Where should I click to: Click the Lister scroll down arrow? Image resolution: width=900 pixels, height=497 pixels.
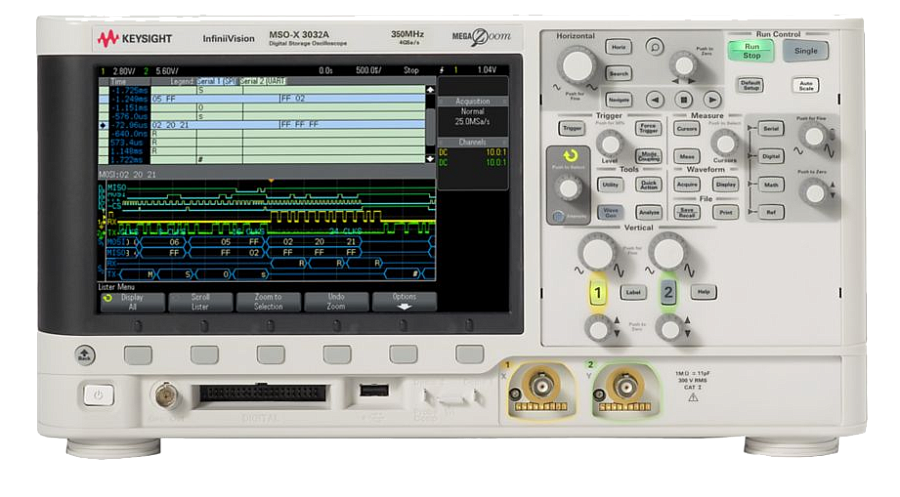click(x=430, y=158)
